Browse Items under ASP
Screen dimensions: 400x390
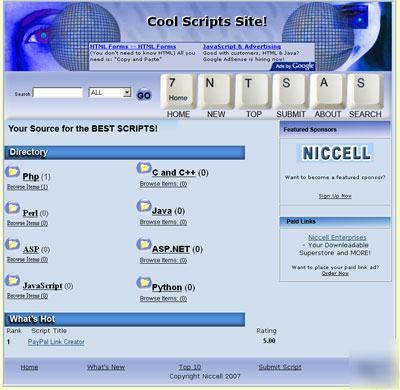pos(27,259)
